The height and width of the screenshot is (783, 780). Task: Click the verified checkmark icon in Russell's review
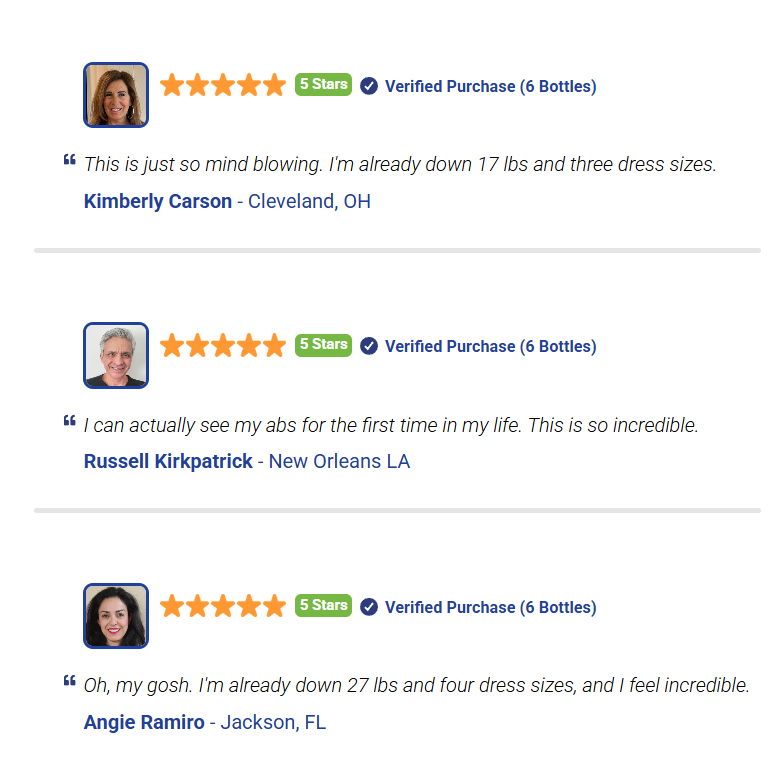point(369,346)
